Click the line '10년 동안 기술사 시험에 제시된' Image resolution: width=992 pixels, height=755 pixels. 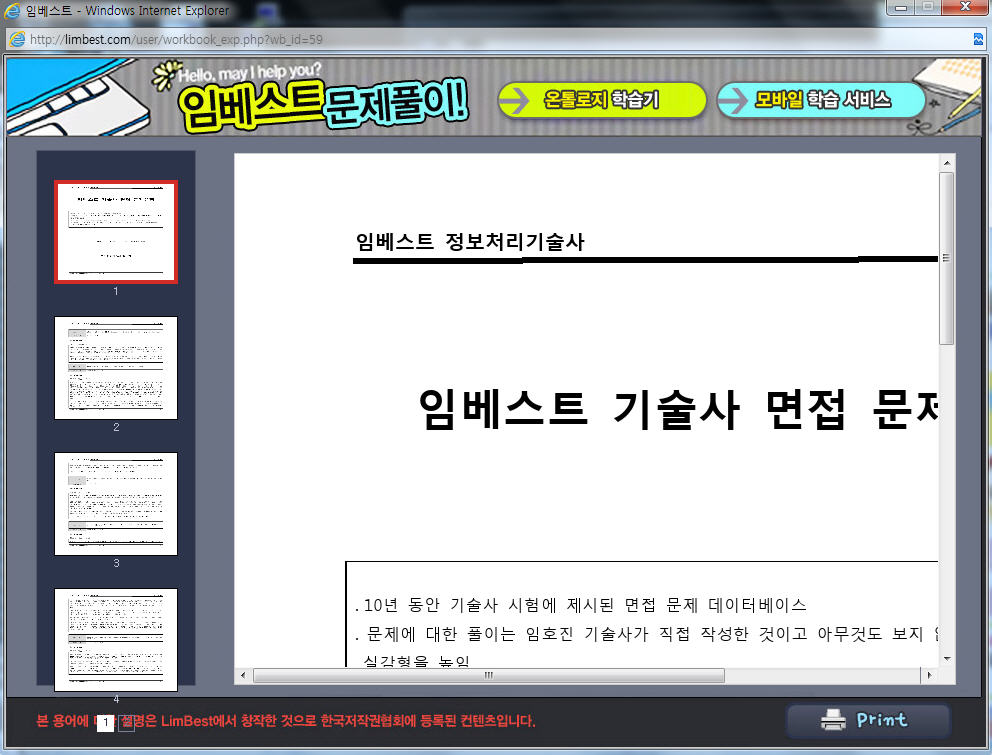488,606
